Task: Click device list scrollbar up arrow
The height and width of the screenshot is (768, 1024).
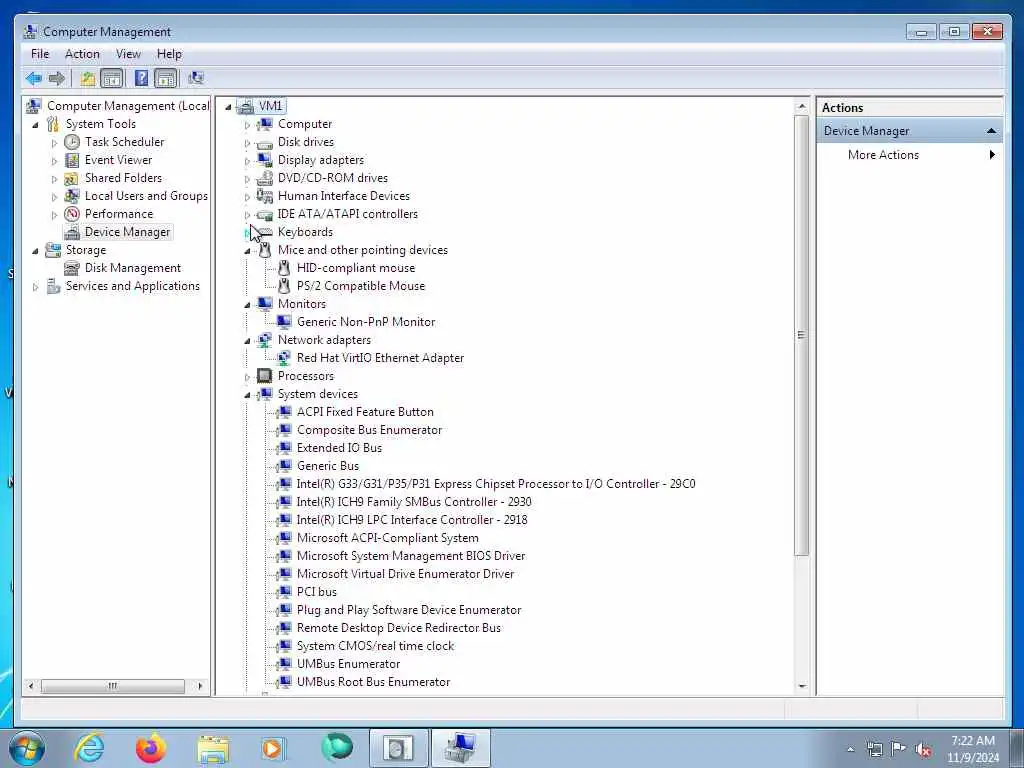Action: [802, 106]
